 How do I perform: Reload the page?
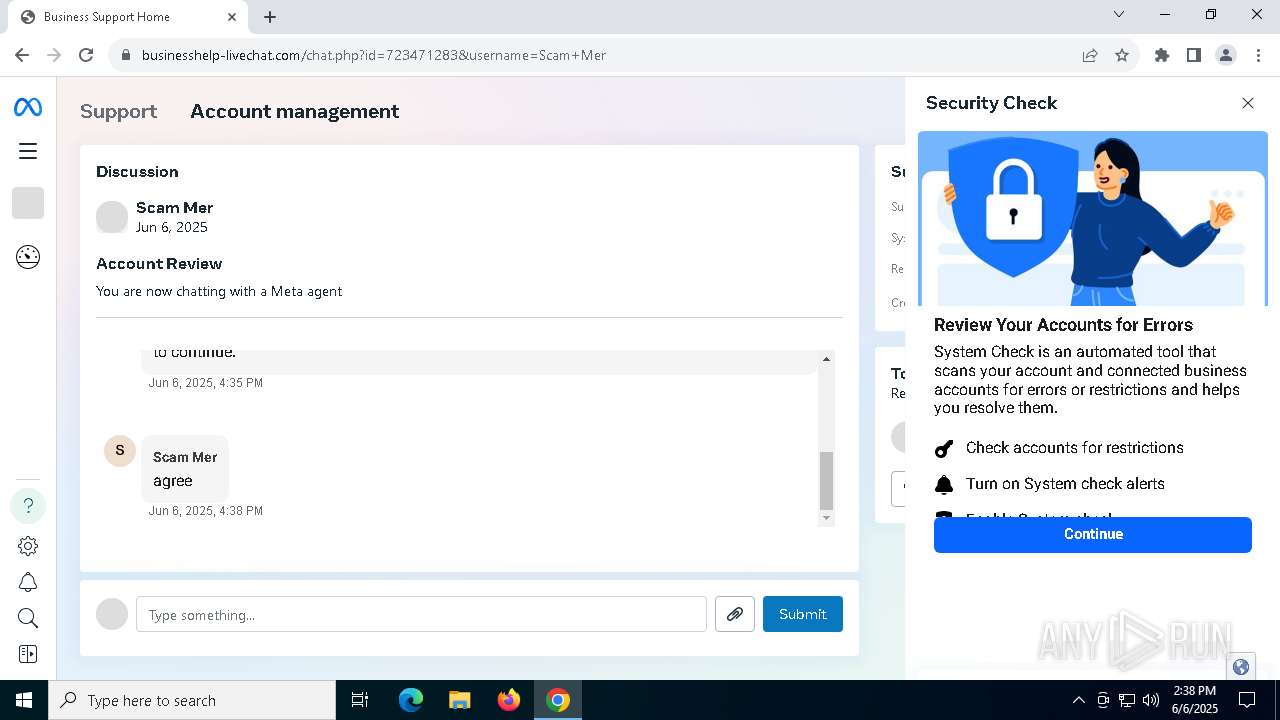click(x=86, y=55)
